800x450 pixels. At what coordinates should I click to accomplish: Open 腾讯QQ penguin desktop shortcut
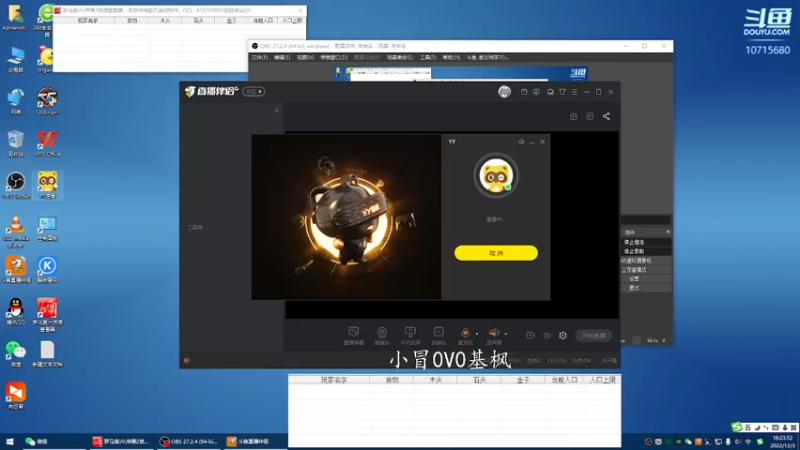click(16, 311)
